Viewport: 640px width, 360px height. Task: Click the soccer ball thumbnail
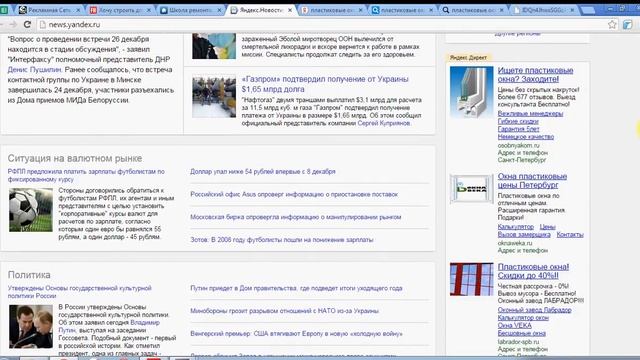point(31,210)
